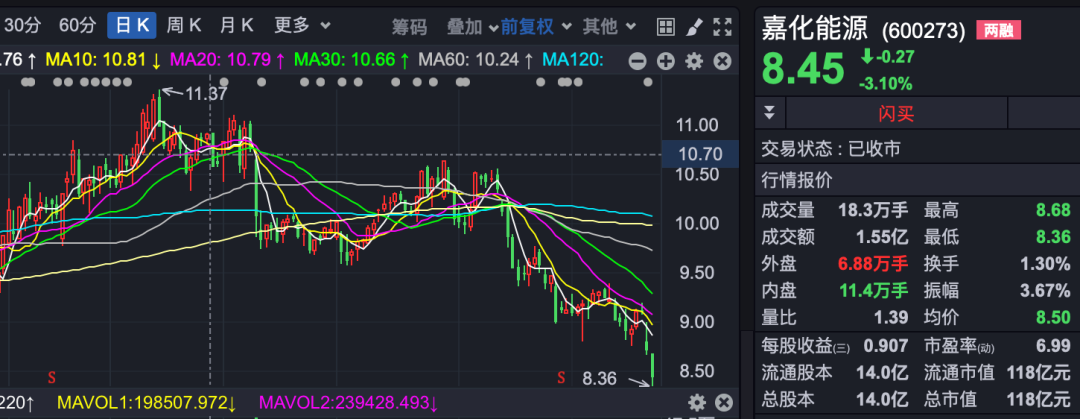This screenshot has height=419, width=1080.
Task: Click the MA10: 10.81 label
Action: click(103, 60)
